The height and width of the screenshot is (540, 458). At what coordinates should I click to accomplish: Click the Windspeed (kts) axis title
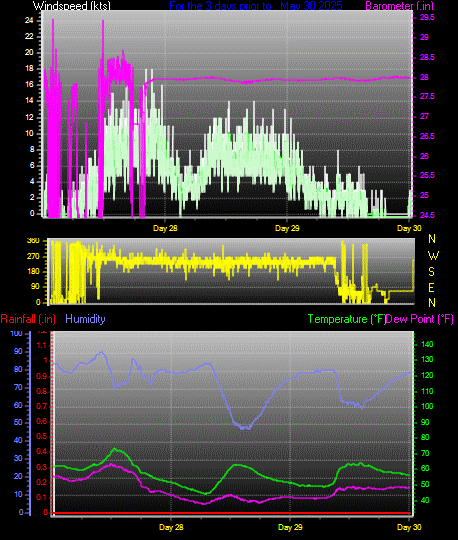tap(72, 5)
